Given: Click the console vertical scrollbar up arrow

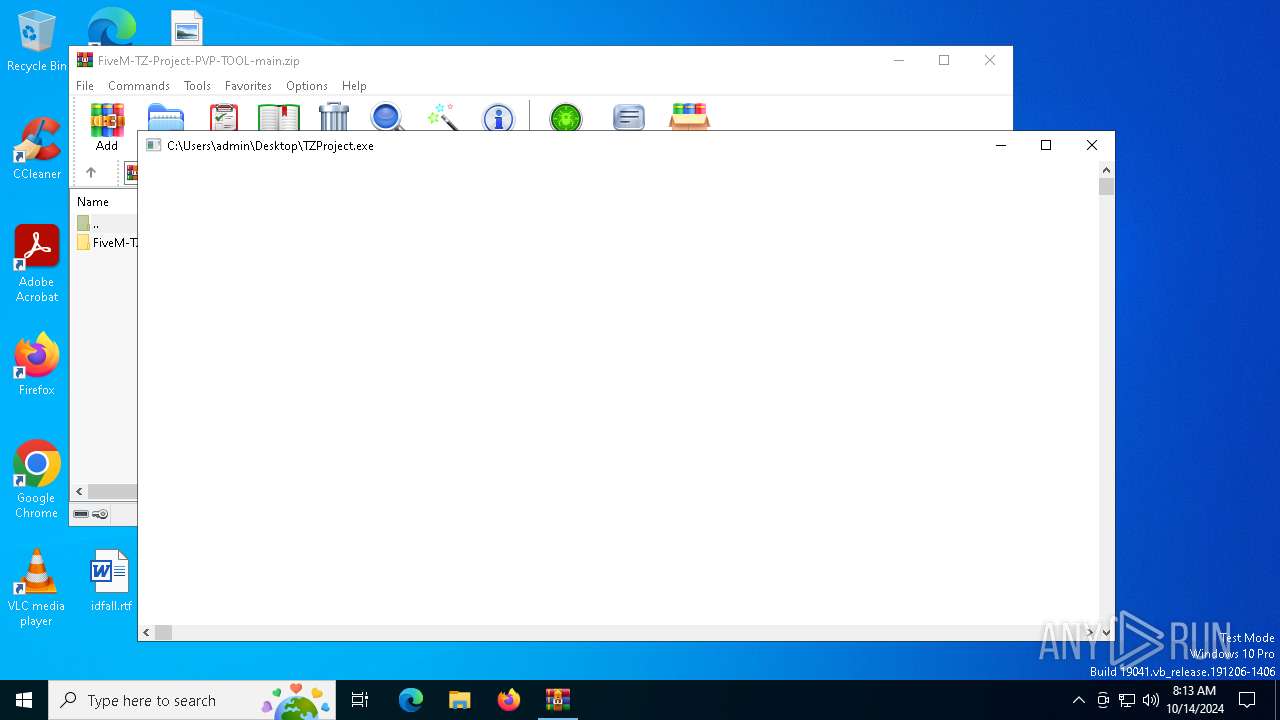Looking at the screenshot, I should [x=1106, y=170].
